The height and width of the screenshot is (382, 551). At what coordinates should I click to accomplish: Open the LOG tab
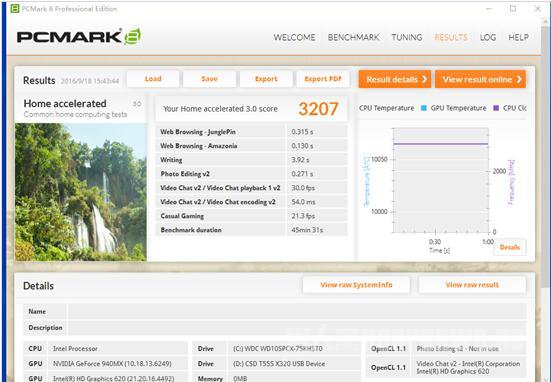coord(488,37)
